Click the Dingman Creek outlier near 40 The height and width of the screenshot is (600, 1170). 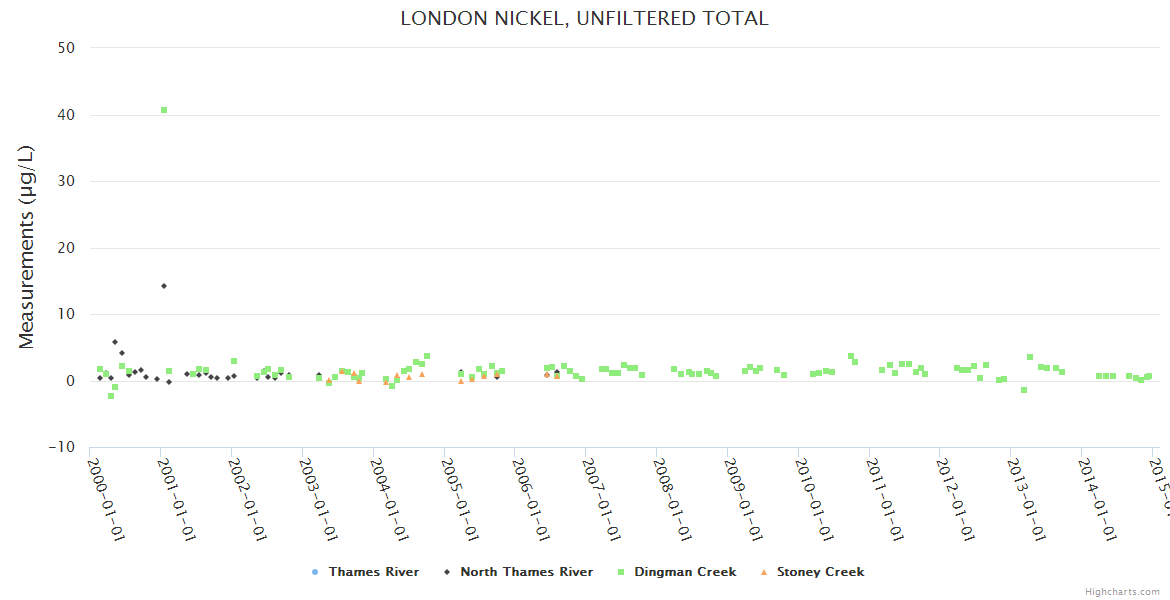coord(164,110)
